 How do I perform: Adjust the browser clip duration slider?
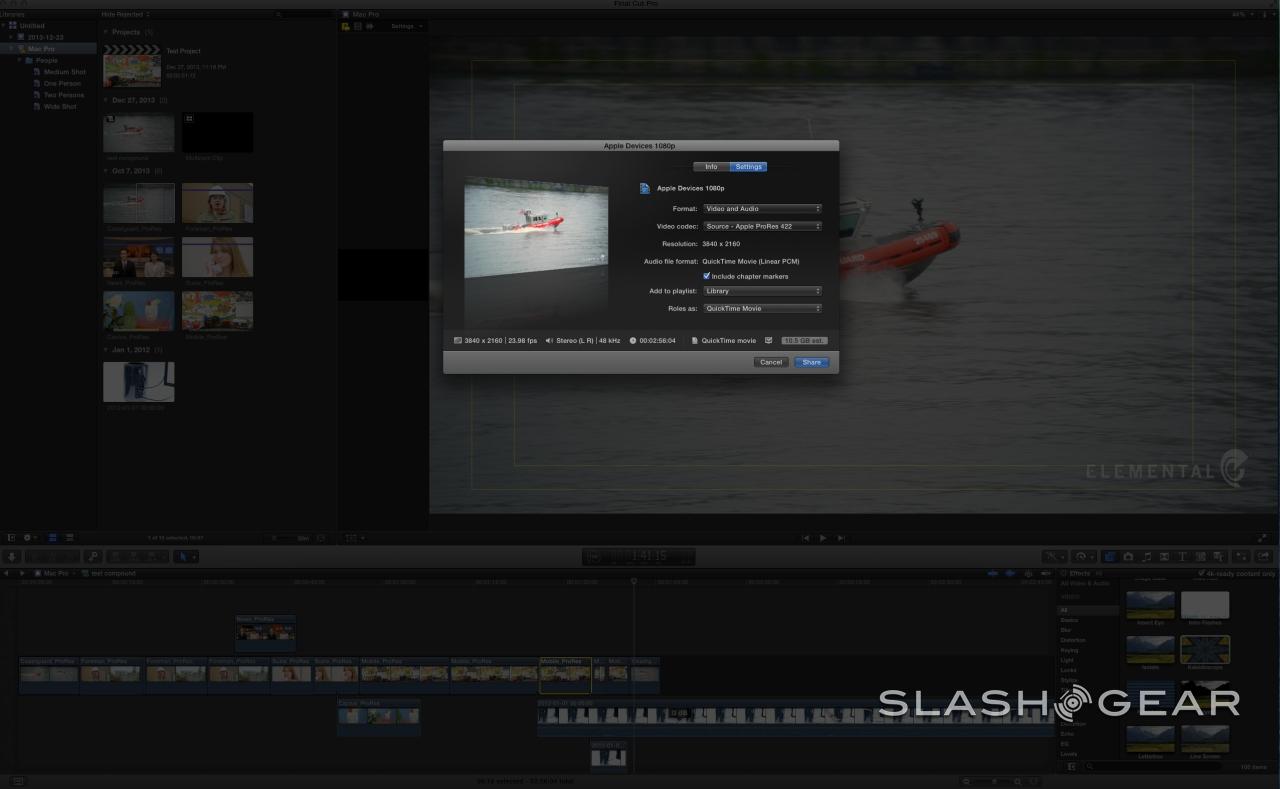pos(283,538)
